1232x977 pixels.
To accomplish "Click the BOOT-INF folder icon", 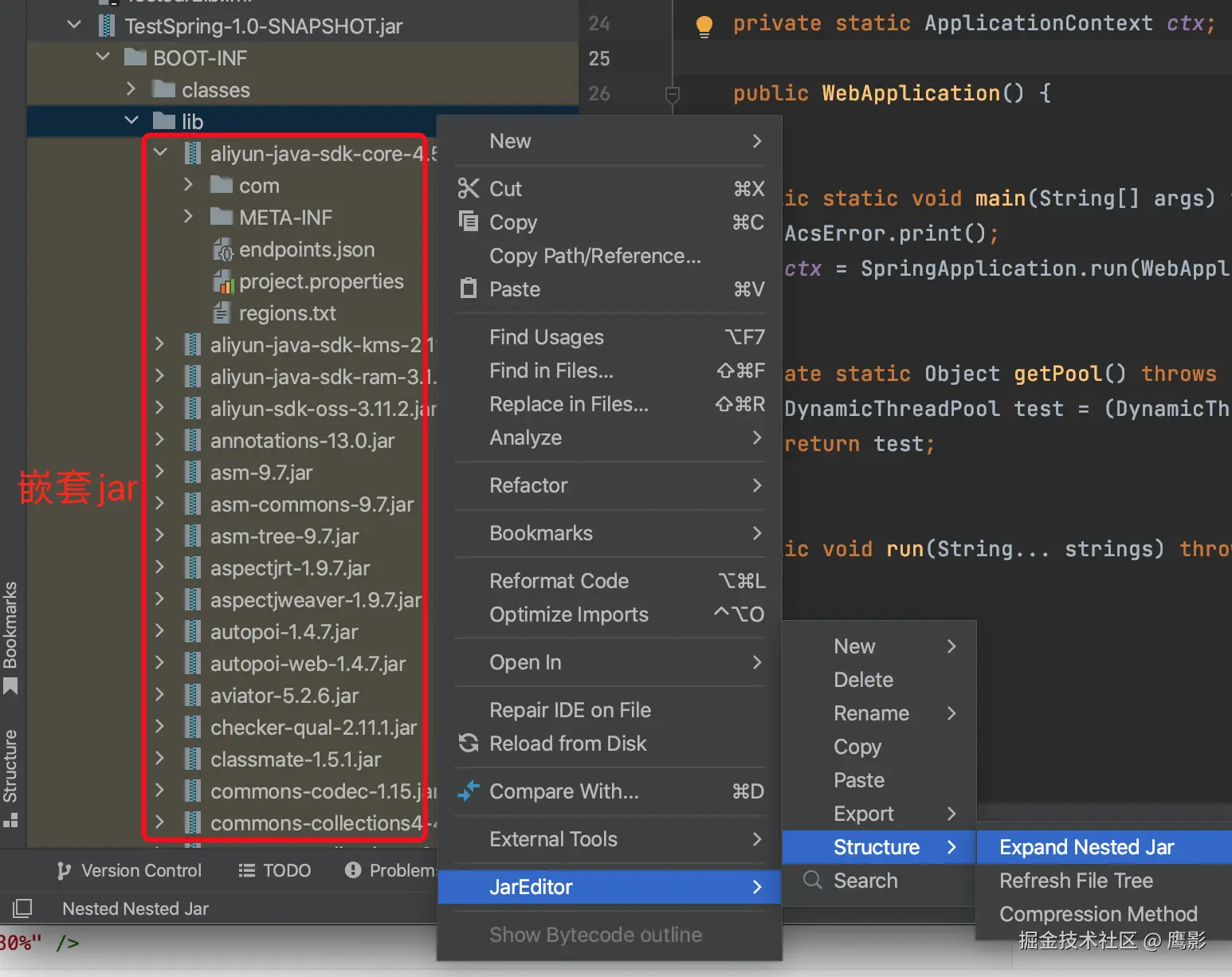I will [x=135, y=57].
